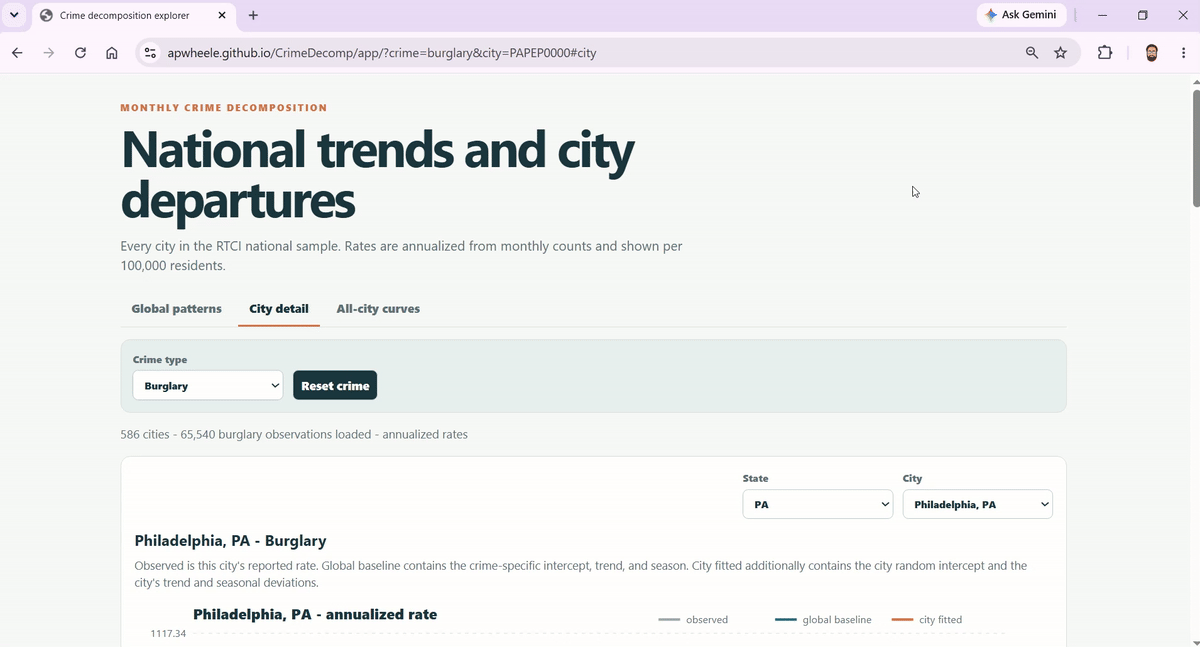The image size is (1200, 647).
Task: Click the browser forward arrow
Action: tap(49, 53)
